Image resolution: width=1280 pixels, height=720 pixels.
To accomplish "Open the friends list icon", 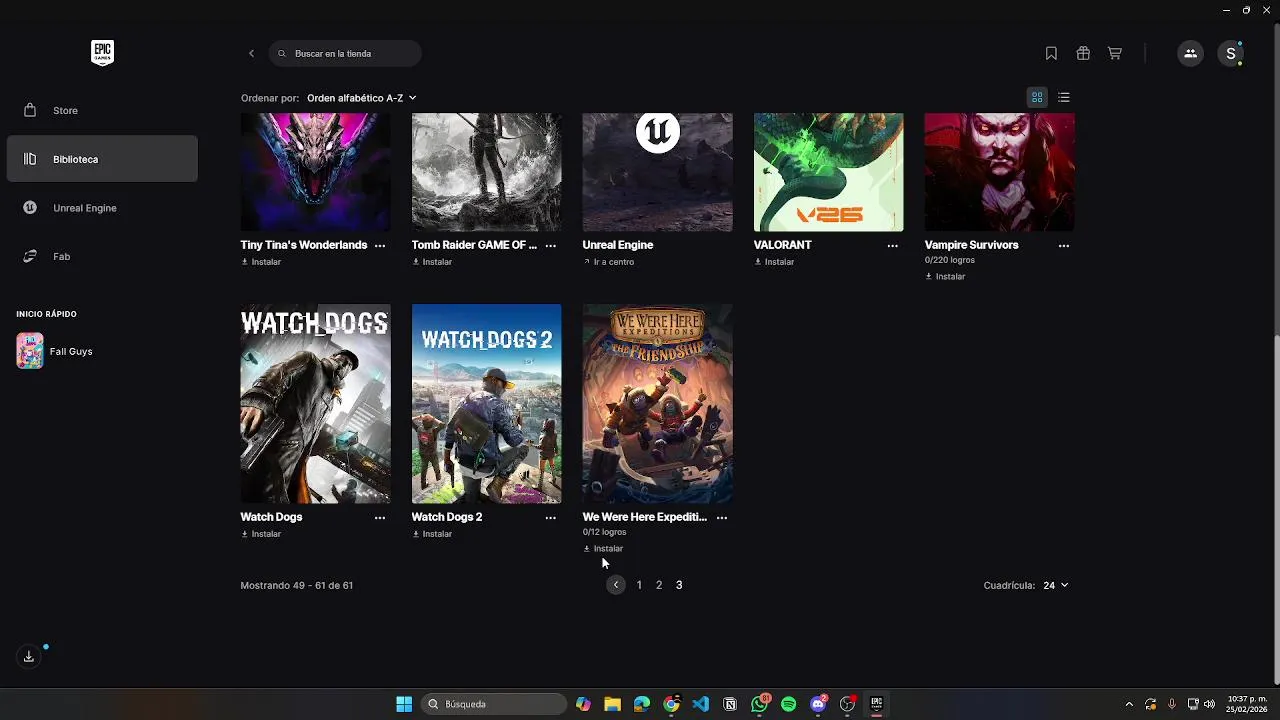I will coord(1190,53).
